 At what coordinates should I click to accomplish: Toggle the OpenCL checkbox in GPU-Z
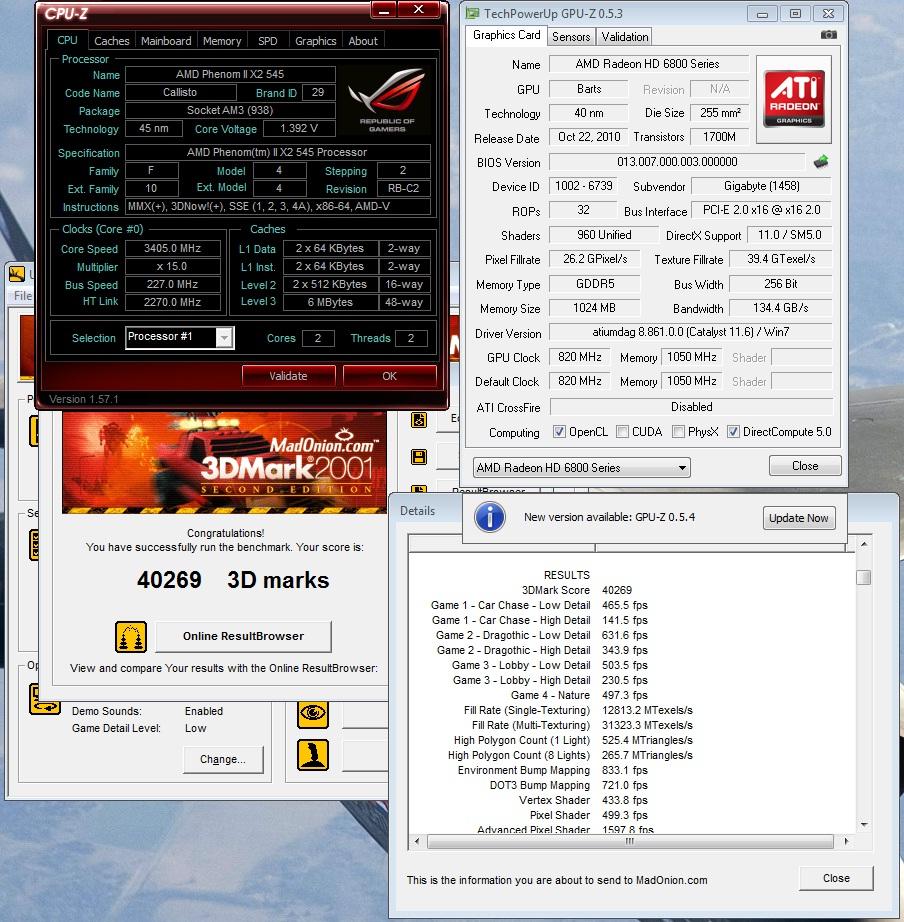click(x=559, y=432)
